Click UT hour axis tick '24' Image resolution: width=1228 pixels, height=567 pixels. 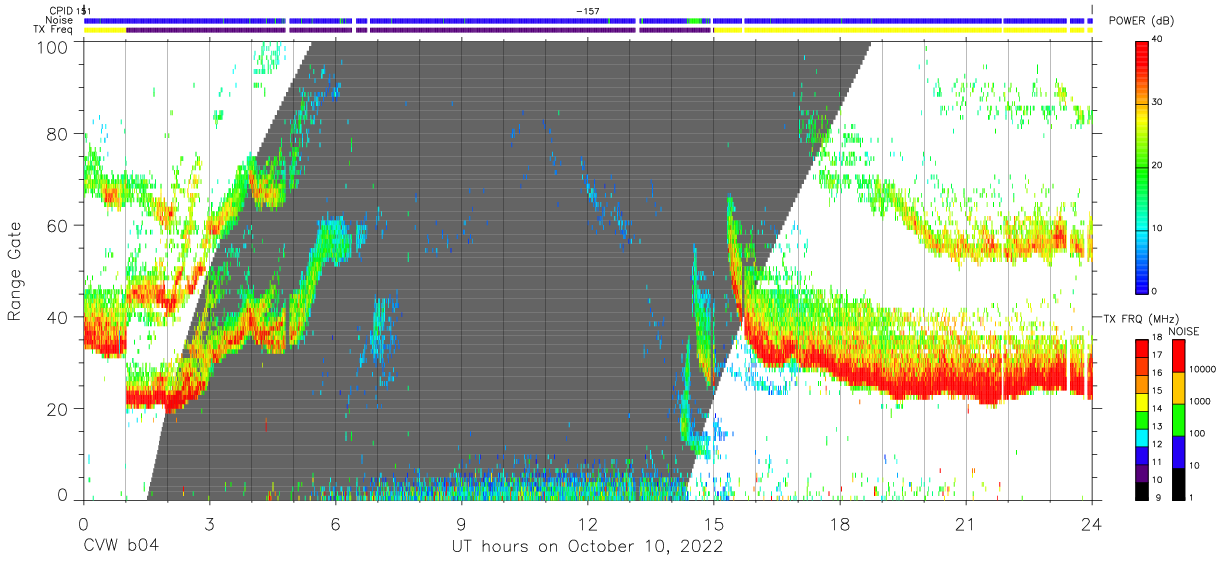pos(1092,524)
